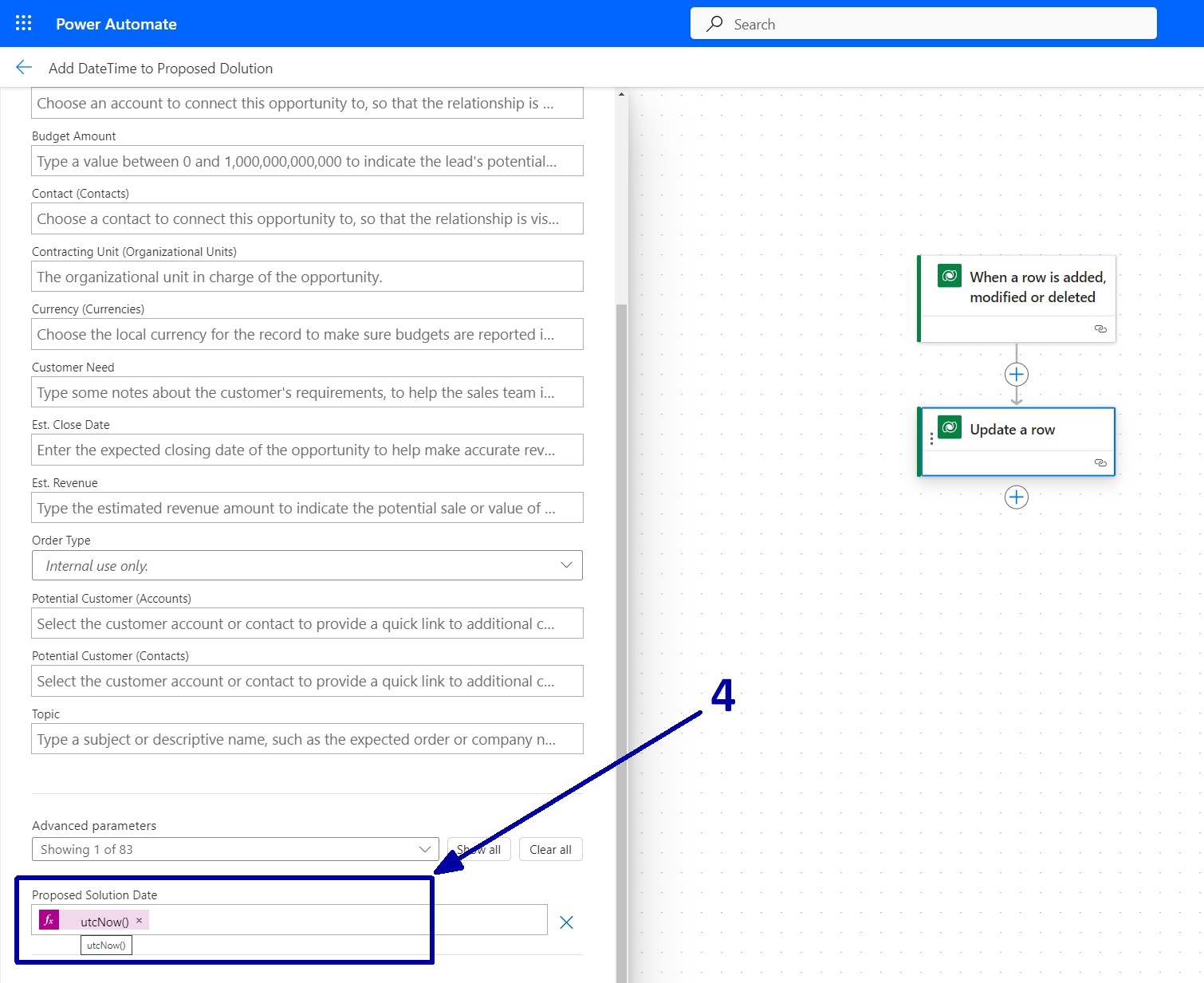The height and width of the screenshot is (983, 1204).
Task: Insert step between trigger and Update a row
Action: (1017, 374)
